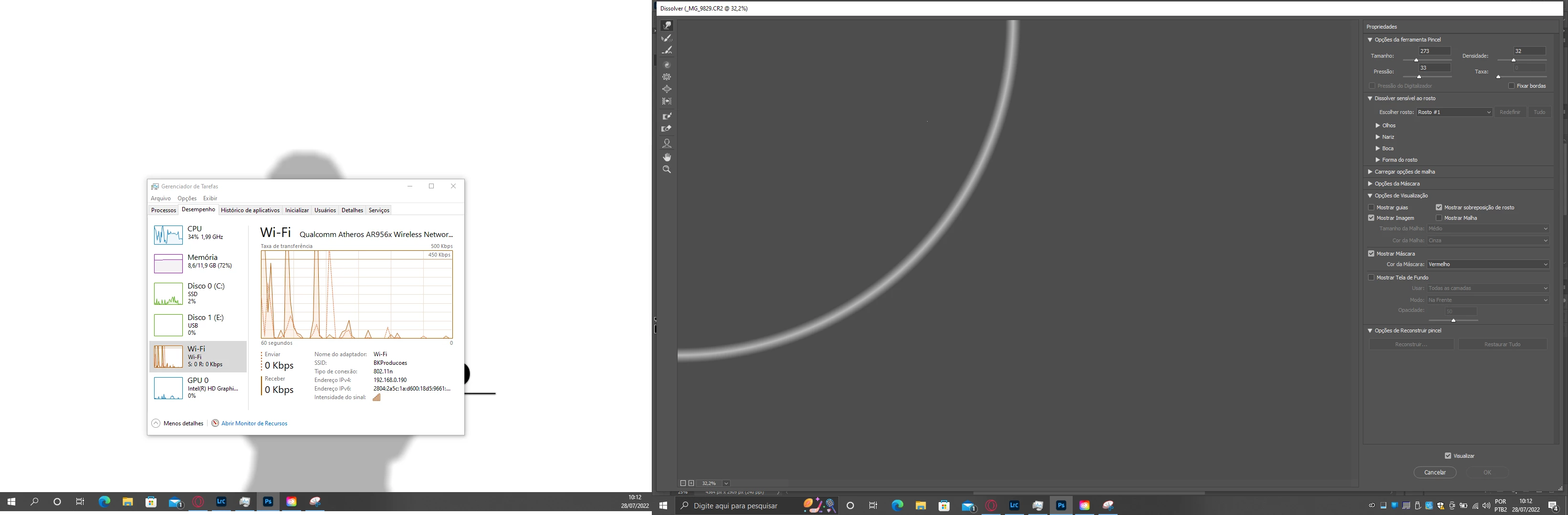
Task: Enable the Mostrar guias checkbox
Action: point(1371,207)
